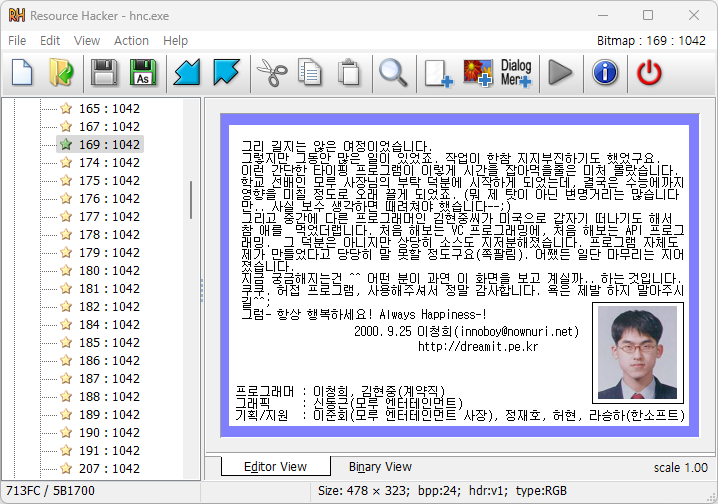Click the gray Compile play arrow

pyautogui.click(x=560, y=73)
